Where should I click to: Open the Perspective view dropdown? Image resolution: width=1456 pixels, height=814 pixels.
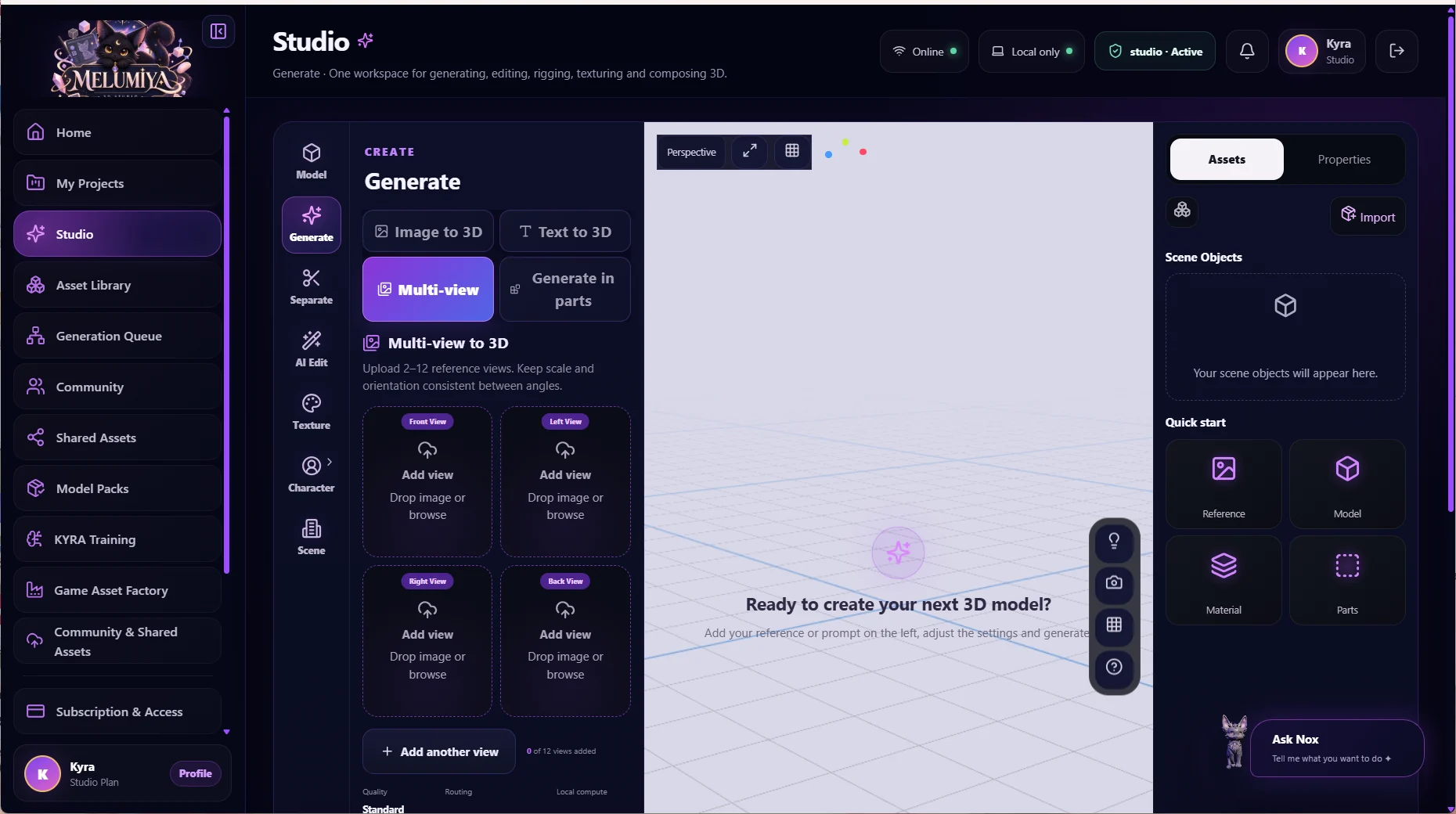coord(691,152)
